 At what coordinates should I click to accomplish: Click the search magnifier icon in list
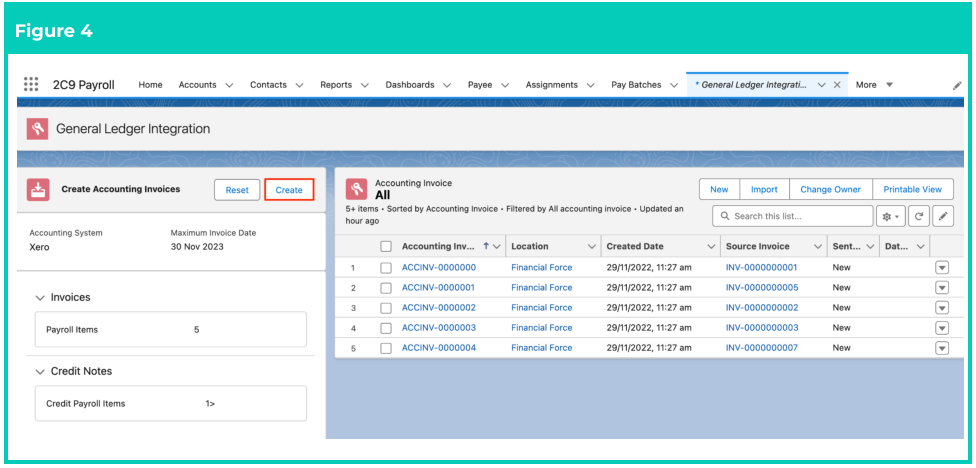[725, 217]
